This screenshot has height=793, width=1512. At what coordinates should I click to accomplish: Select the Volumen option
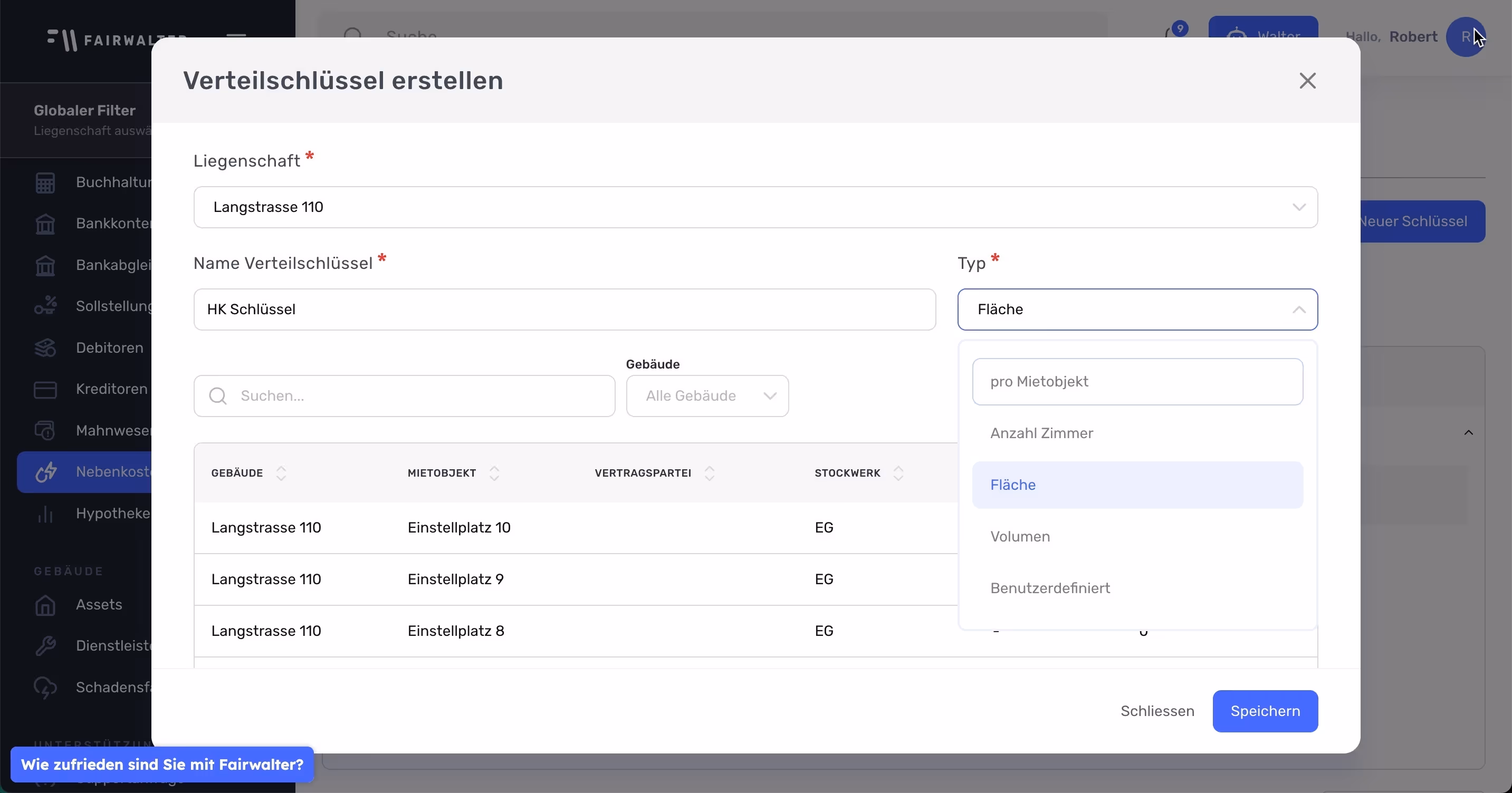(x=1020, y=537)
